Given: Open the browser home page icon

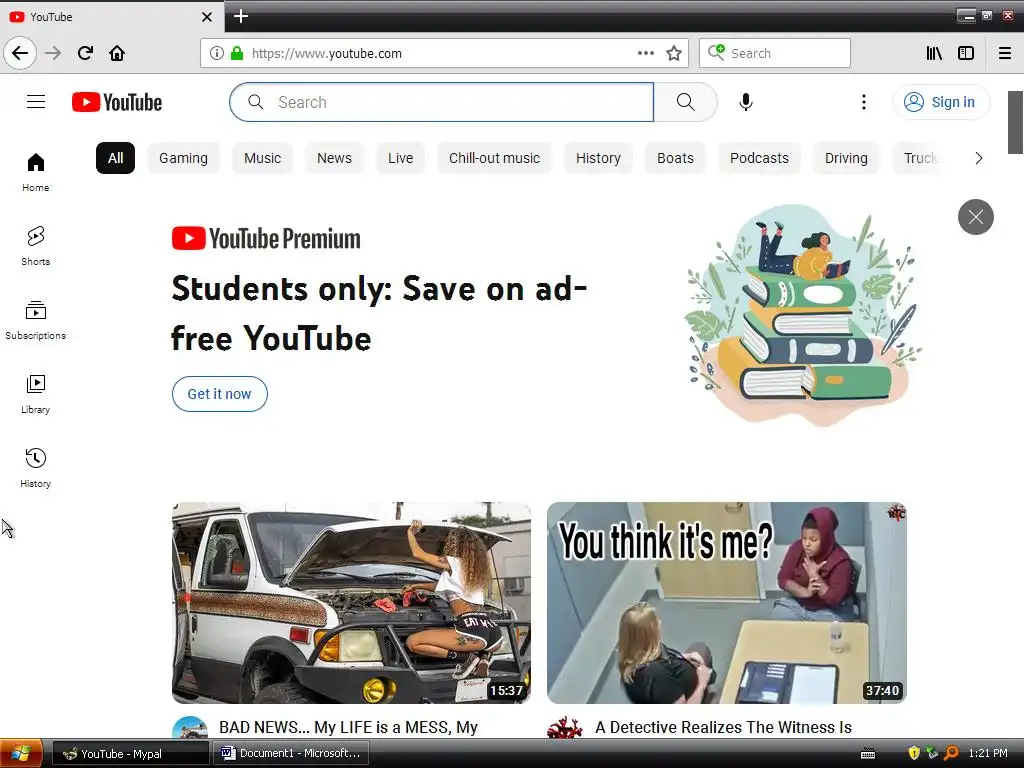Looking at the screenshot, I should [x=117, y=53].
